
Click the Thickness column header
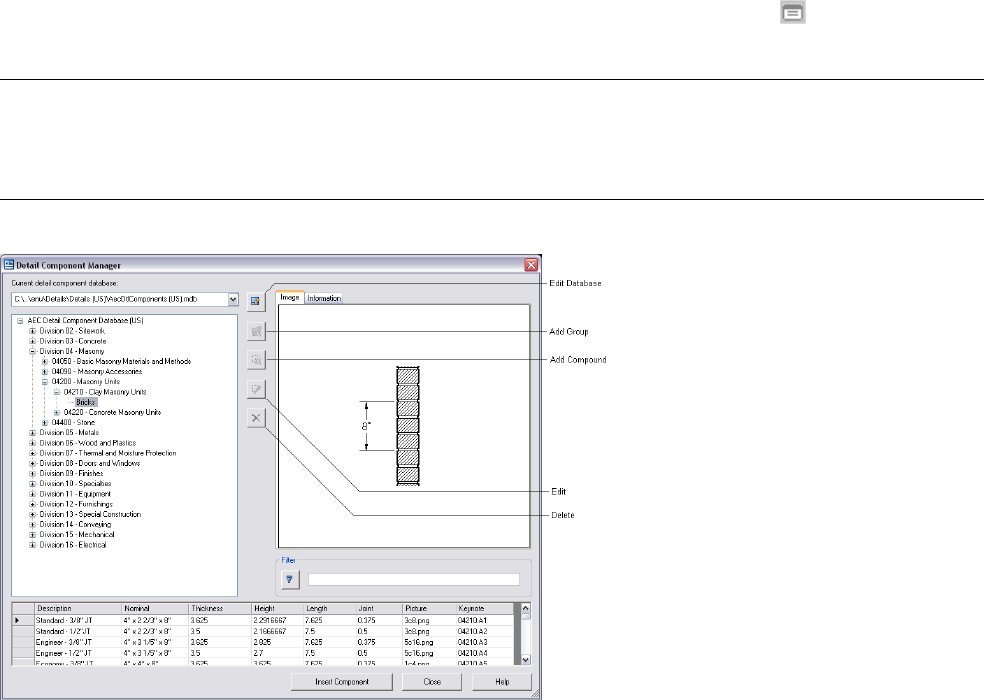tap(220, 608)
